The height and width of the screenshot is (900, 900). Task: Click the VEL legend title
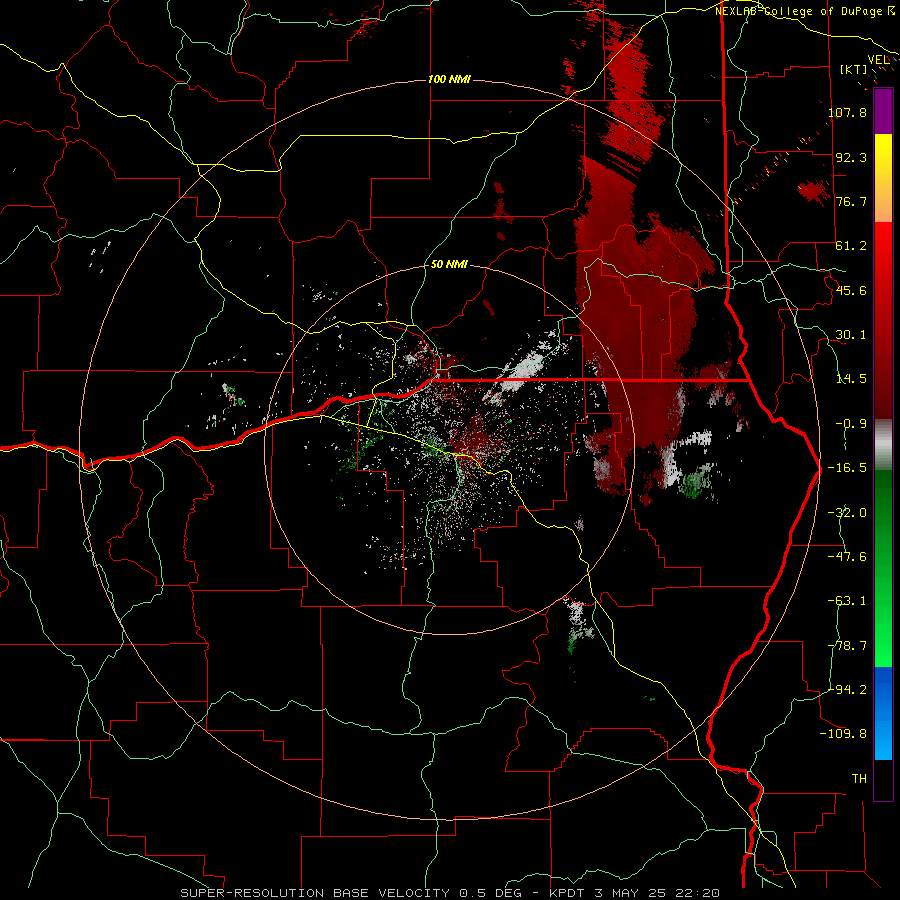tap(878, 60)
